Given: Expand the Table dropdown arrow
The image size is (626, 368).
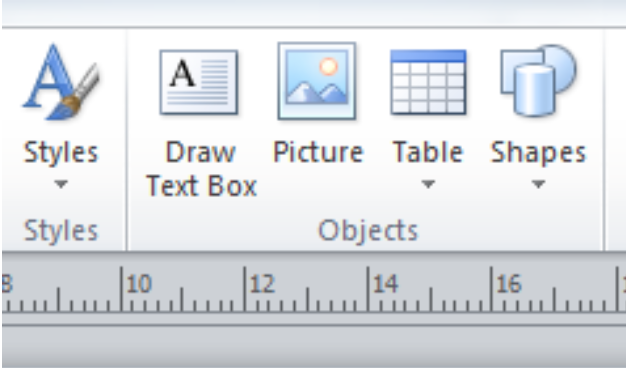Looking at the screenshot, I should click(428, 184).
